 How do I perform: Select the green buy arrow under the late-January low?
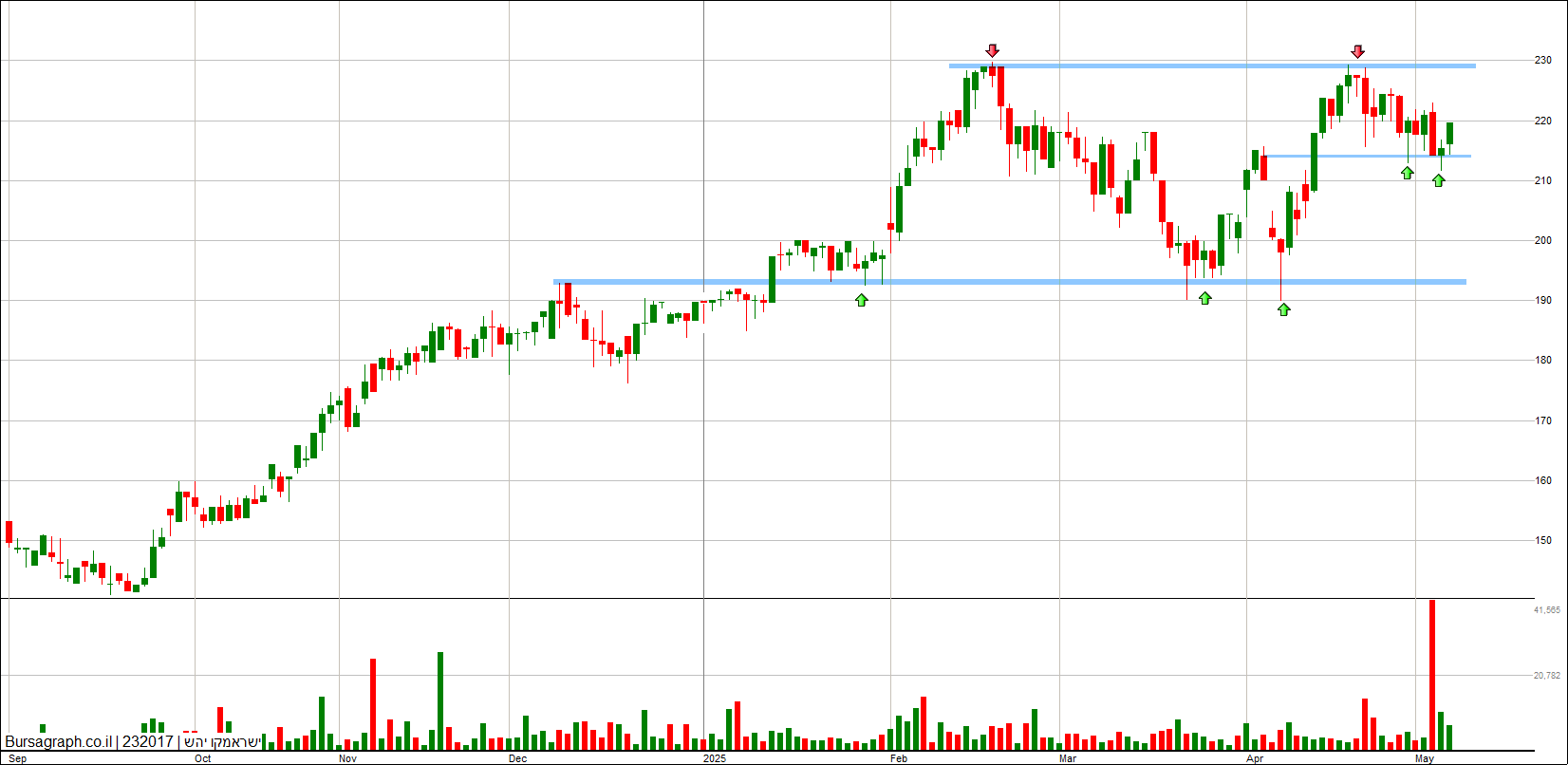pyautogui.click(x=861, y=300)
